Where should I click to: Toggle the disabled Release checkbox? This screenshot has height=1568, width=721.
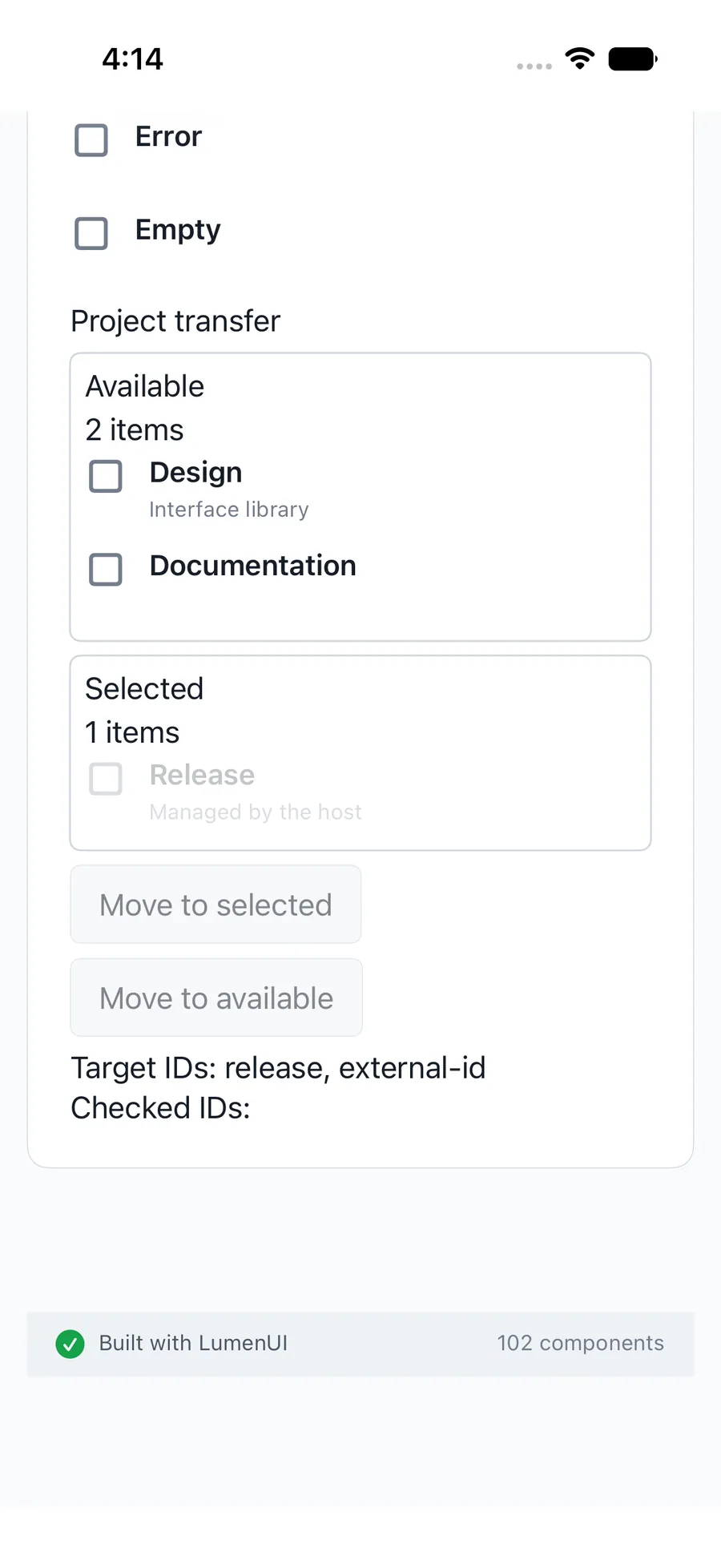[x=106, y=778]
